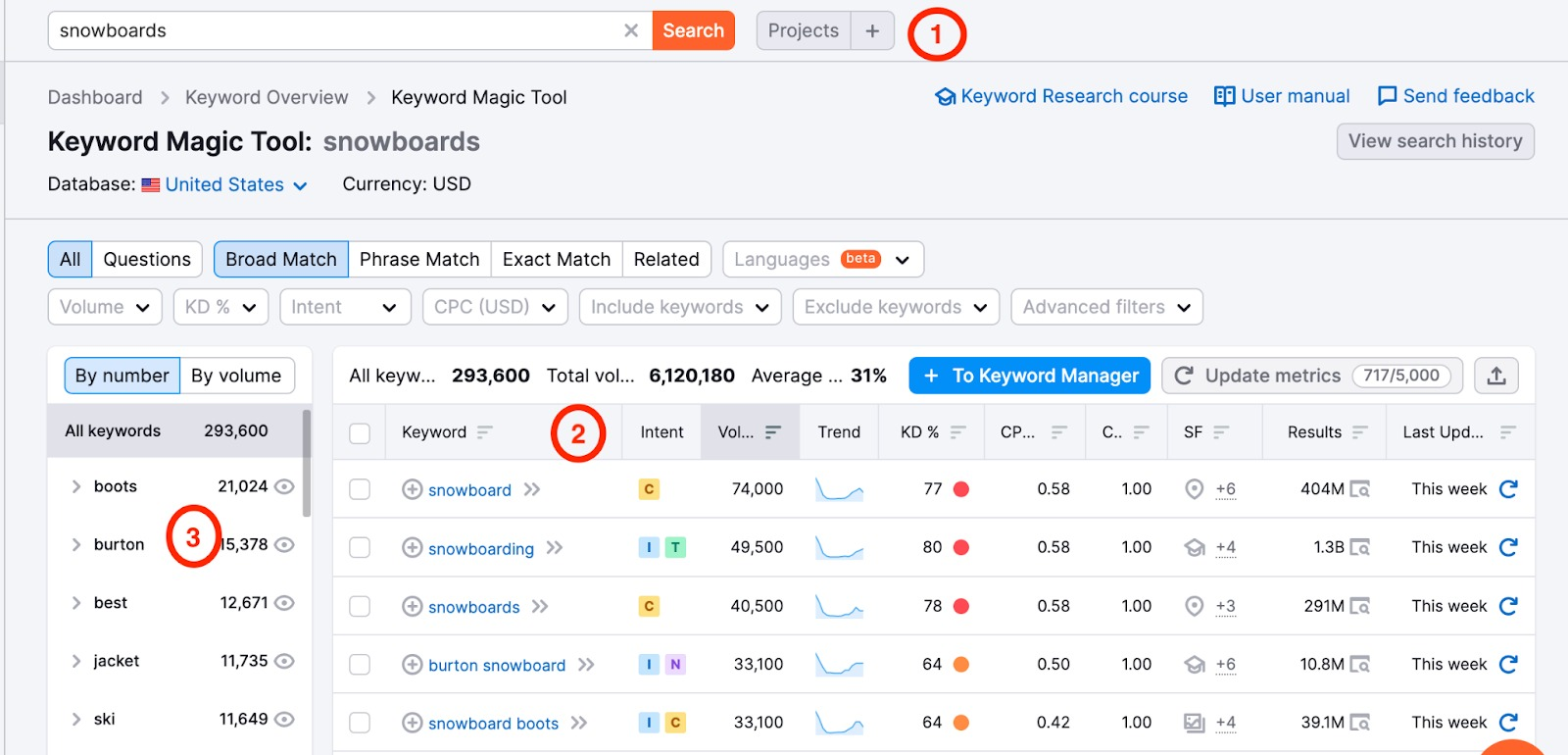Screen dimensions: 1568x755
Task: View SERP for snowboards results 291M
Action: click(x=1359, y=607)
